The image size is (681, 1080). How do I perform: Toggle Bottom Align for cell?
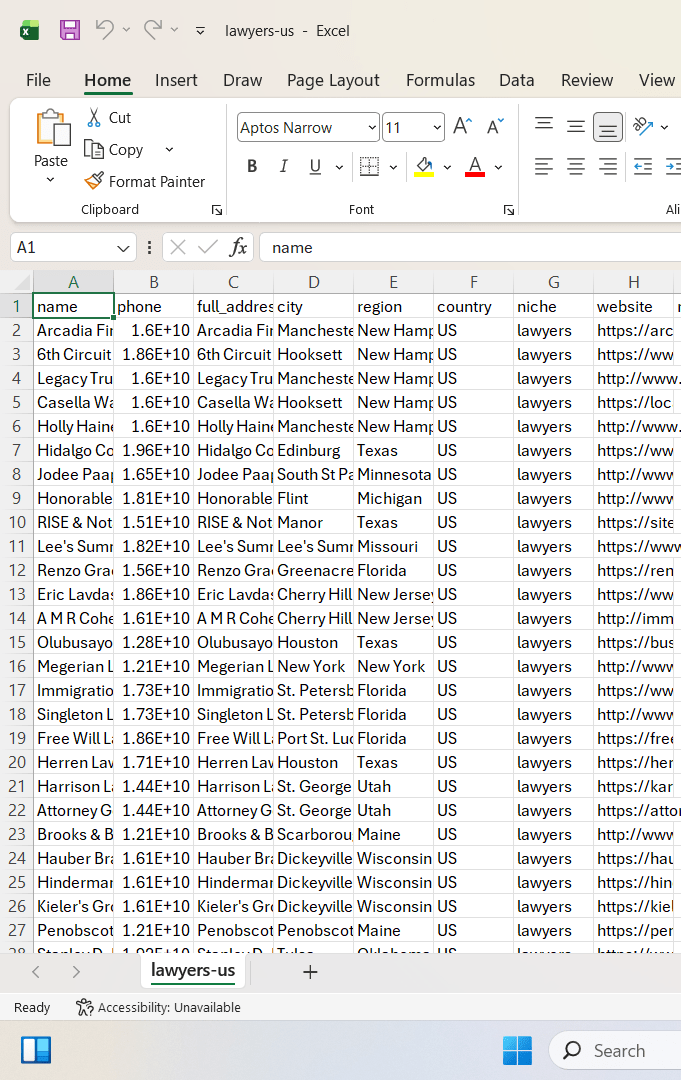tap(607, 127)
